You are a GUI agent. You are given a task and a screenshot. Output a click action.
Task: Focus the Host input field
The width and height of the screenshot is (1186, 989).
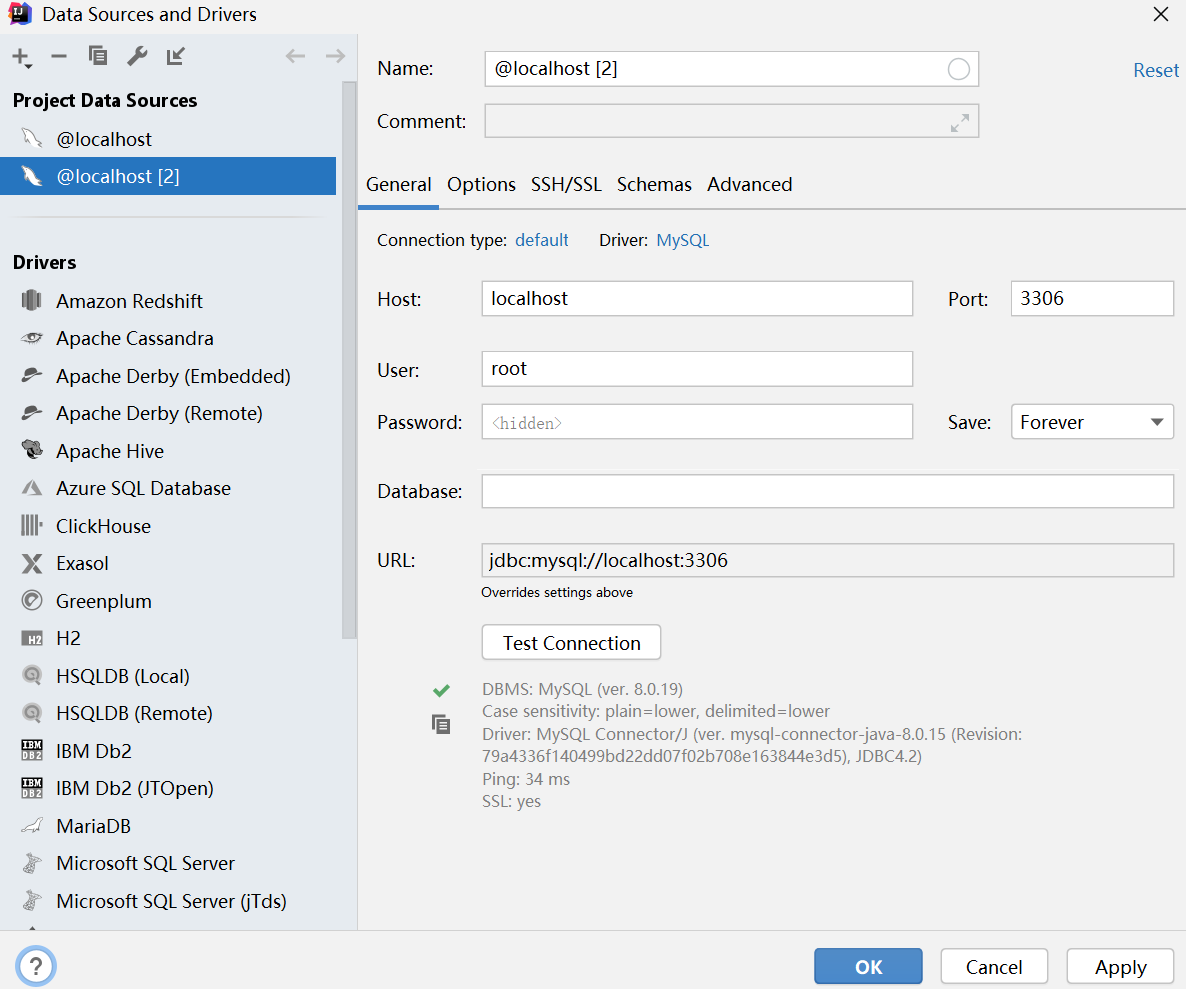697,299
